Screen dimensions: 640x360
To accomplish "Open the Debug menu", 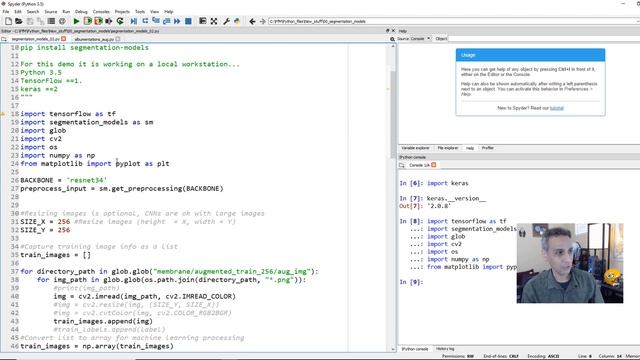I will click(x=81, y=11).
